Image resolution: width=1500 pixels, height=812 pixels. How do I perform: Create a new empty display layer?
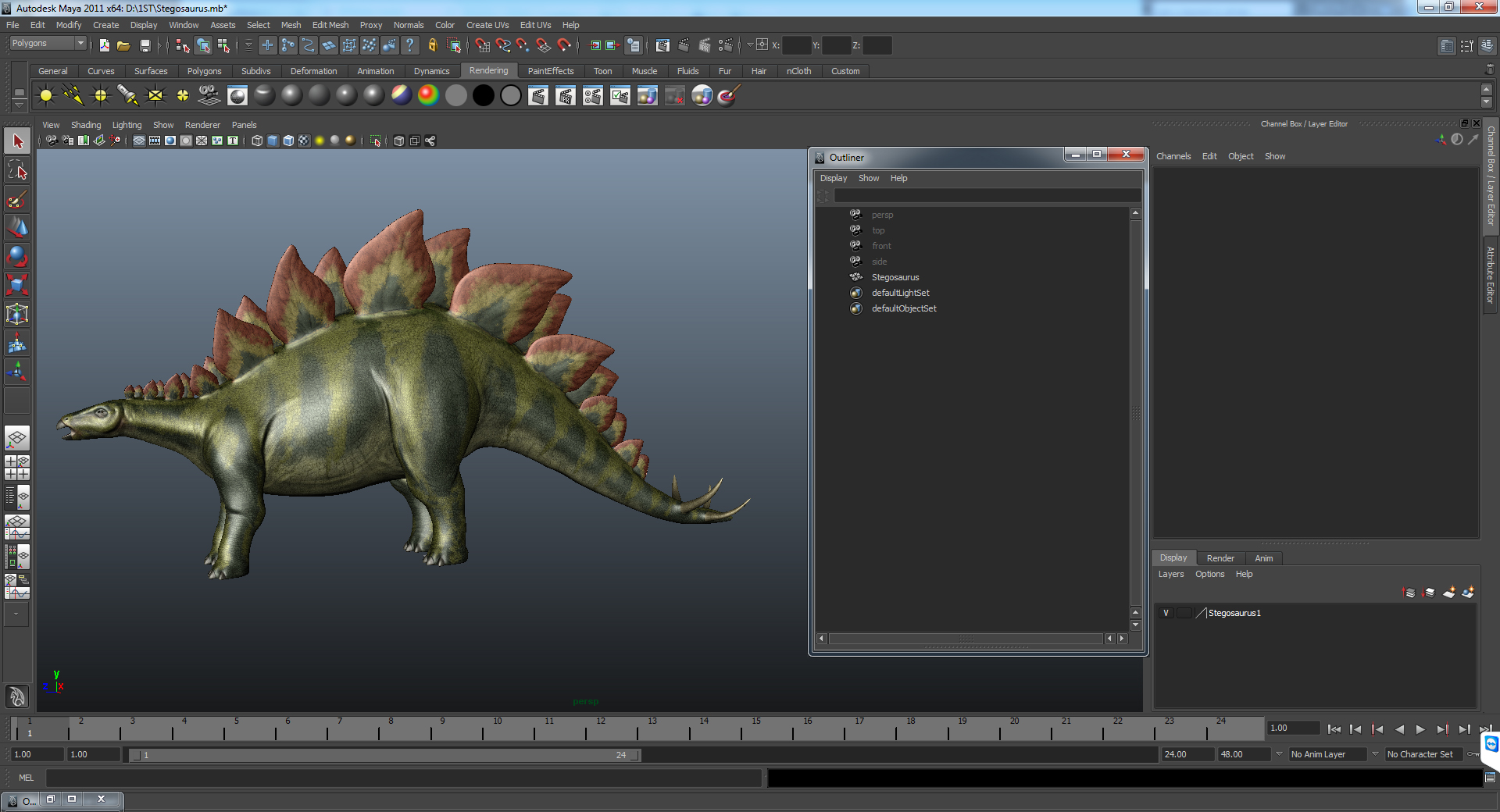[x=1449, y=593]
